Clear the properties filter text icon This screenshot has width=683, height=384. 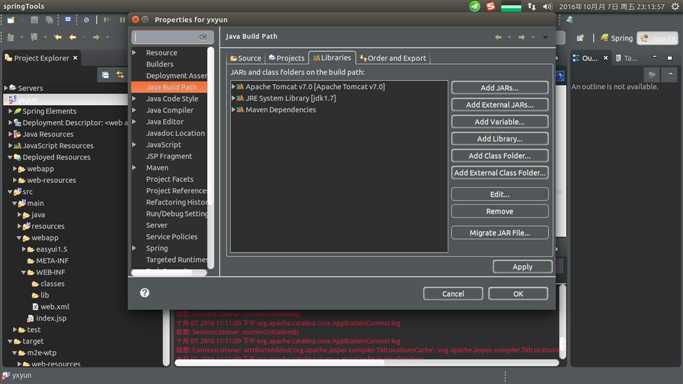[x=203, y=37]
